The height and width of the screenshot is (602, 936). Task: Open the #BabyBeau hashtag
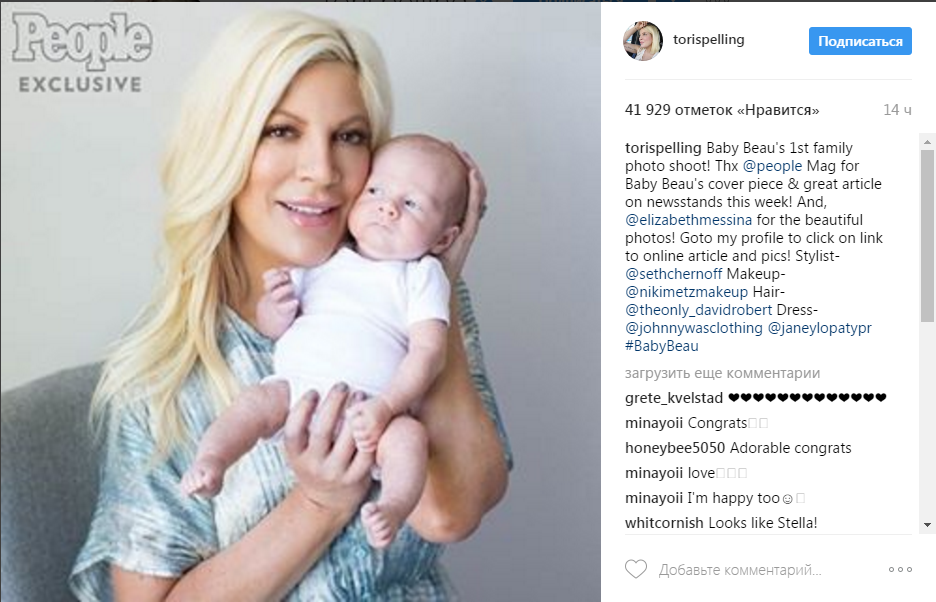tap(661, 345)
